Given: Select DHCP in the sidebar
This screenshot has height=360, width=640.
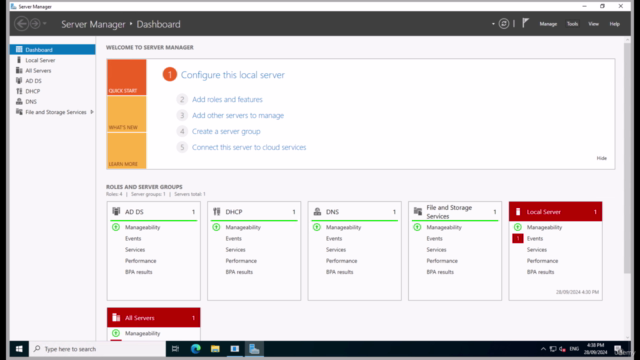Looking at the screenshot, I should tap(53, 91).
